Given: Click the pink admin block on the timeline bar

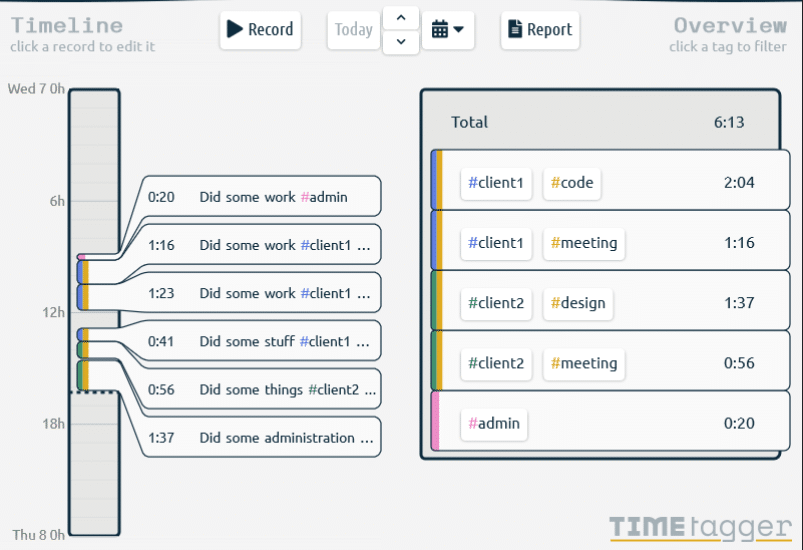Looking at the screenshot, I should 81,257.
